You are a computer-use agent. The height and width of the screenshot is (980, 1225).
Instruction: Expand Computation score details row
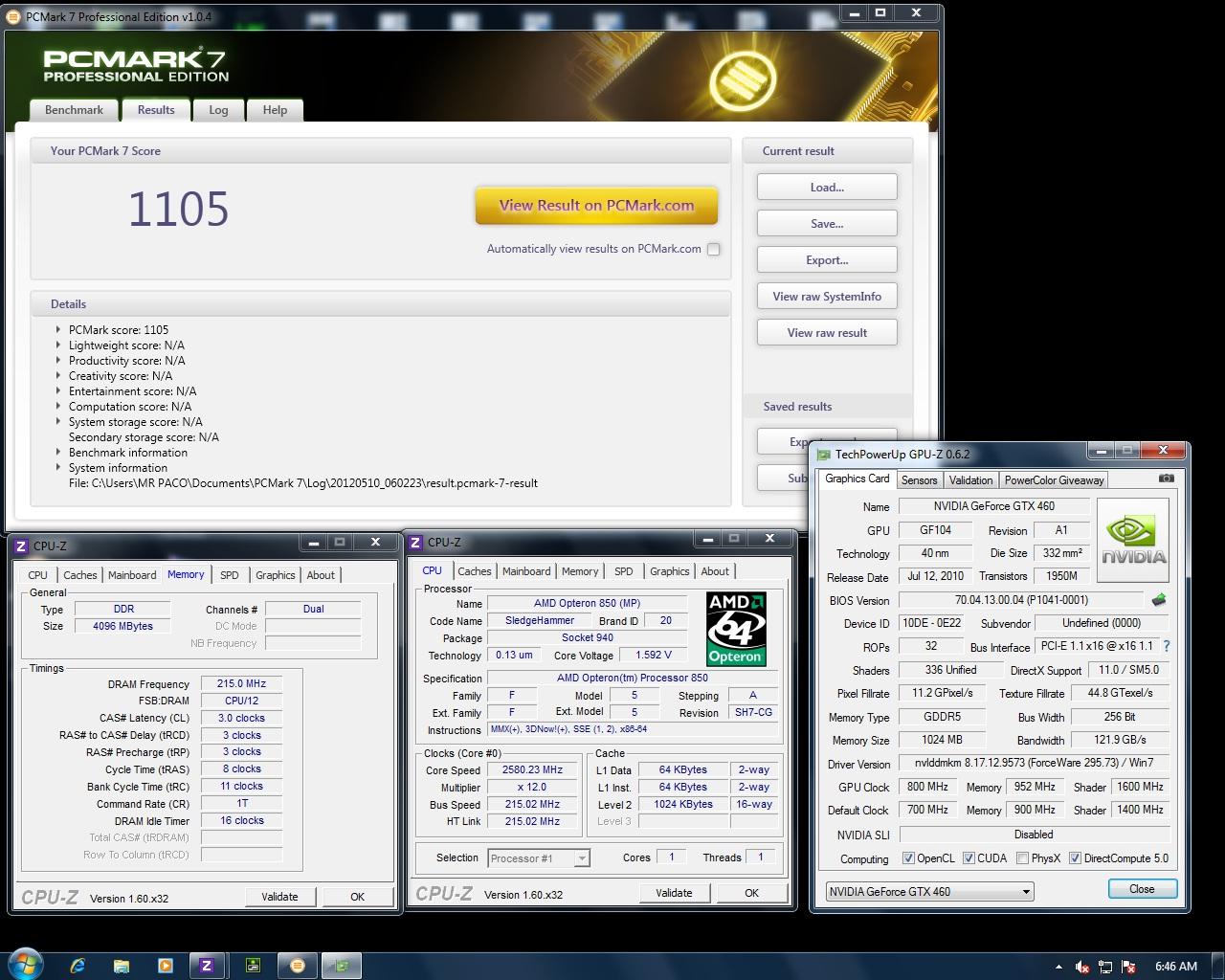click(x=58, y=407)
